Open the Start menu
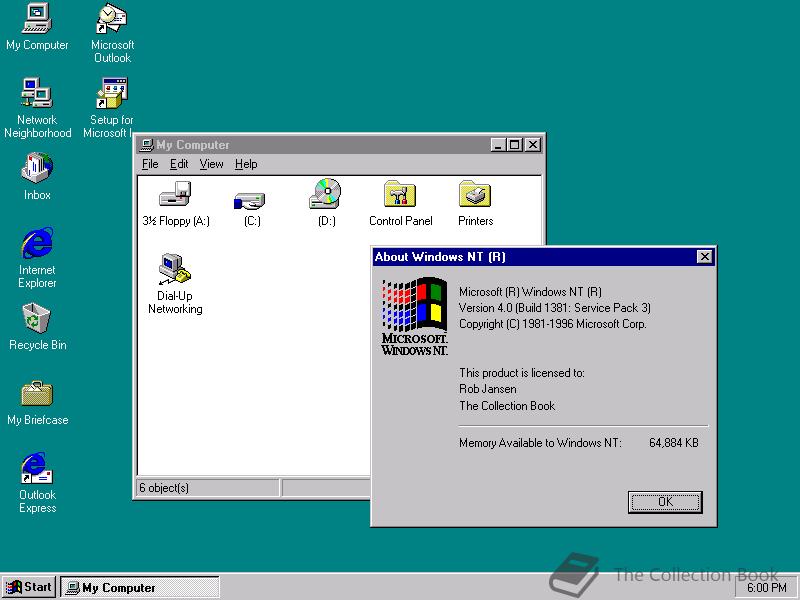Image resolution: width=800 pixels, height=600 pixels. coord(29,587)
